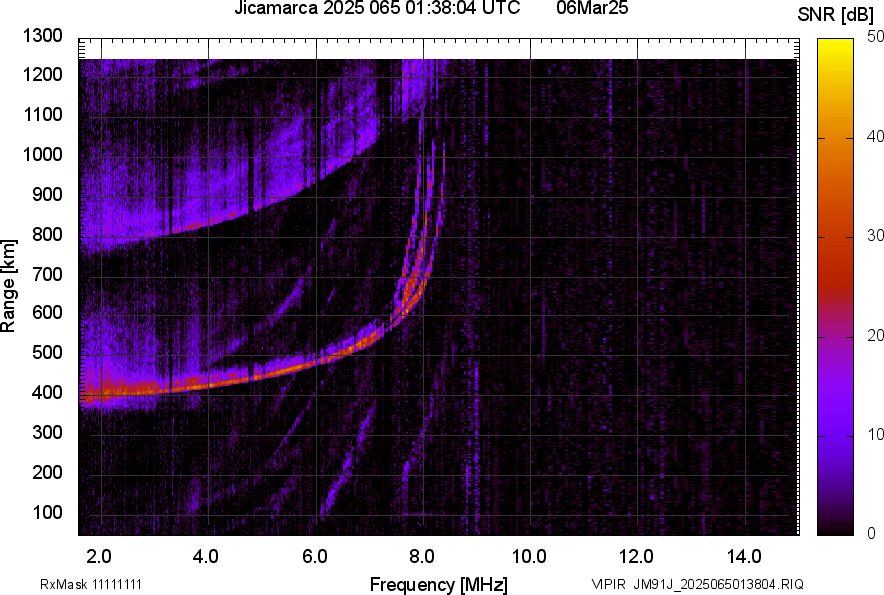This screenshot has height=595, width=884.
Task: Click the 1200 range tick label
Action: [x=42, y=74]
